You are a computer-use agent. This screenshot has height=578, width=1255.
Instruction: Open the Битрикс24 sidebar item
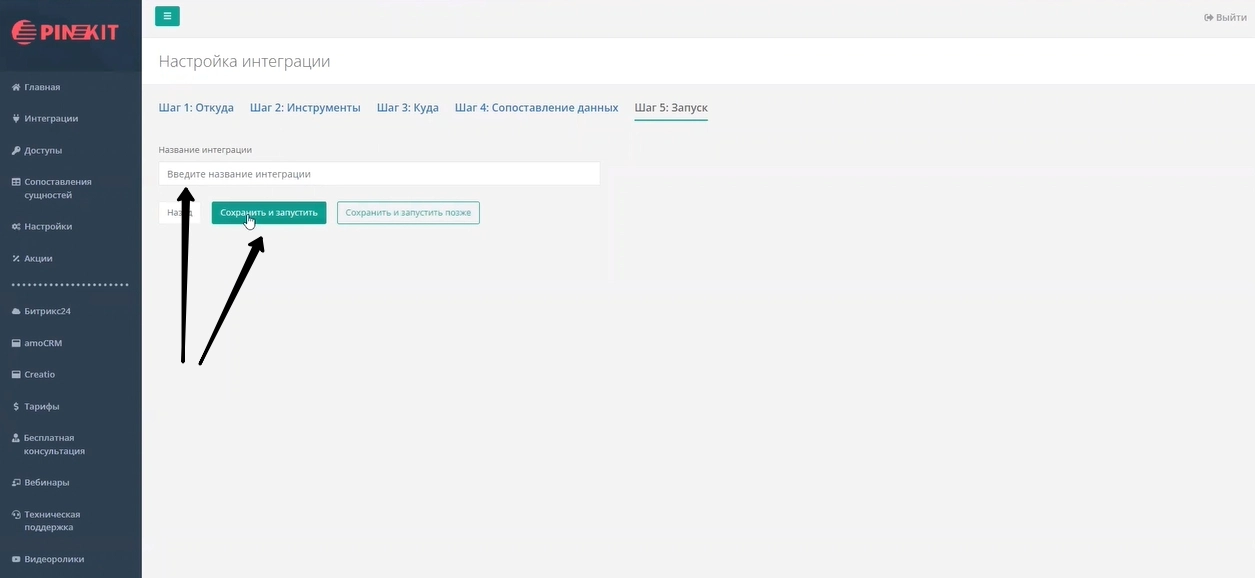[47, 311]
